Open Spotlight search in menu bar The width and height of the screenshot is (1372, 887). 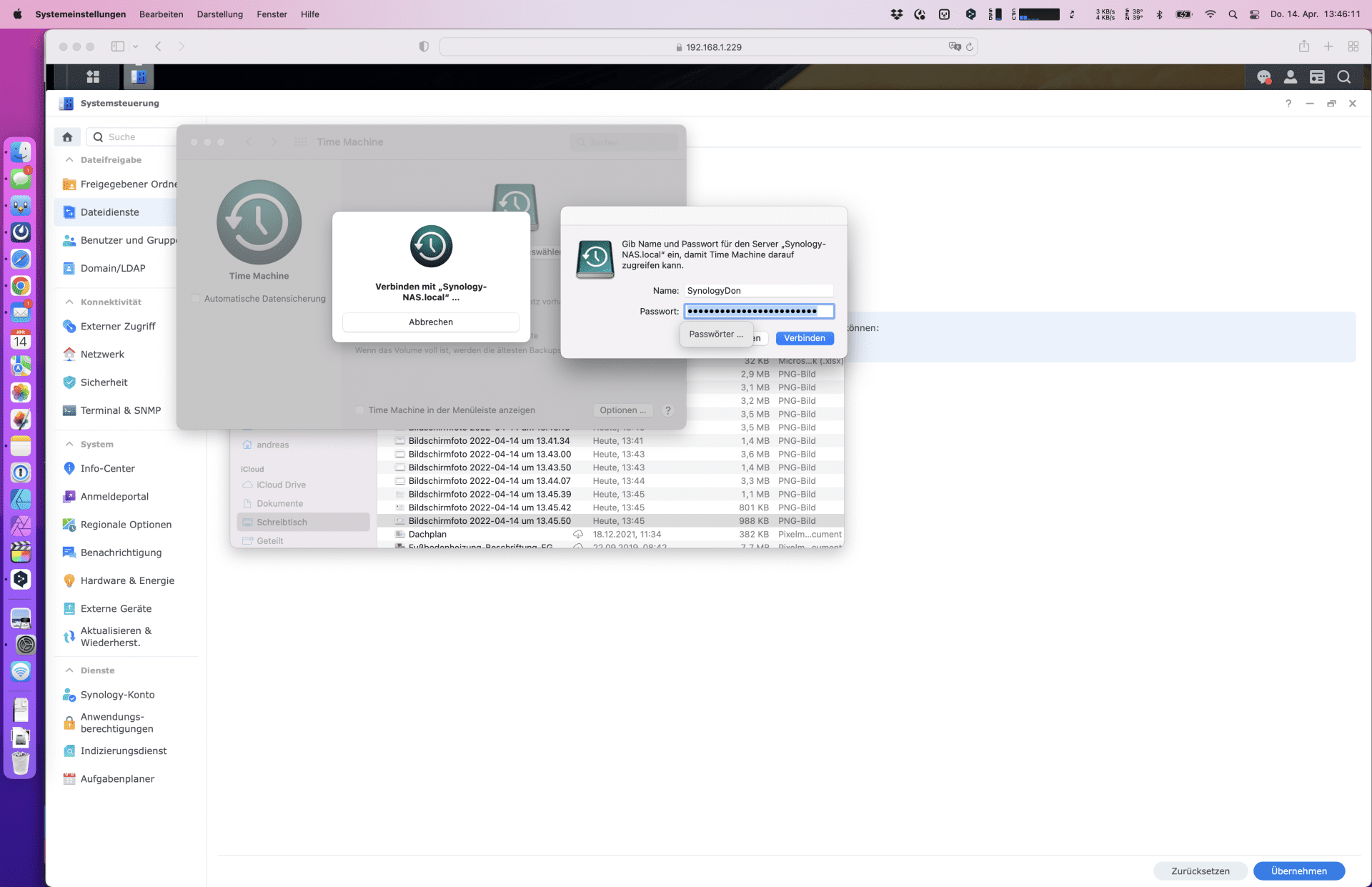tap(1233, 14)
